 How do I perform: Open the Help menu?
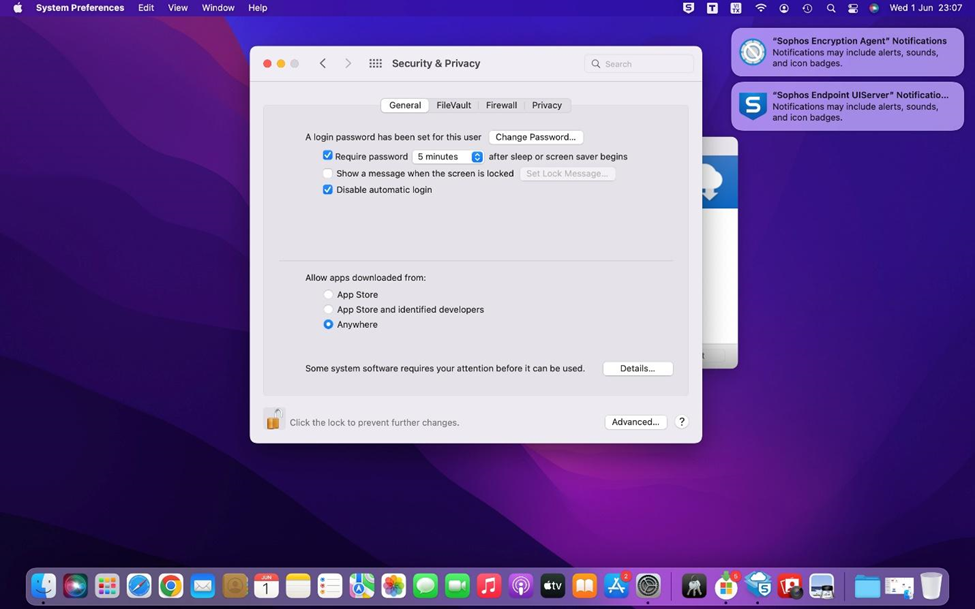(257, 8)
